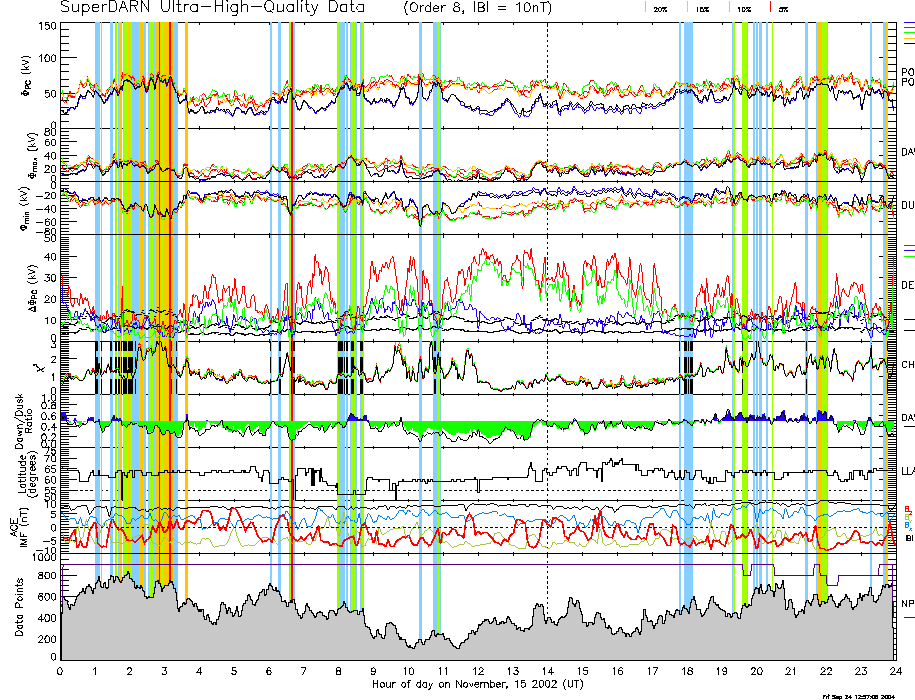Click the Φmin (kV) y-axis label

pos(25,208)
